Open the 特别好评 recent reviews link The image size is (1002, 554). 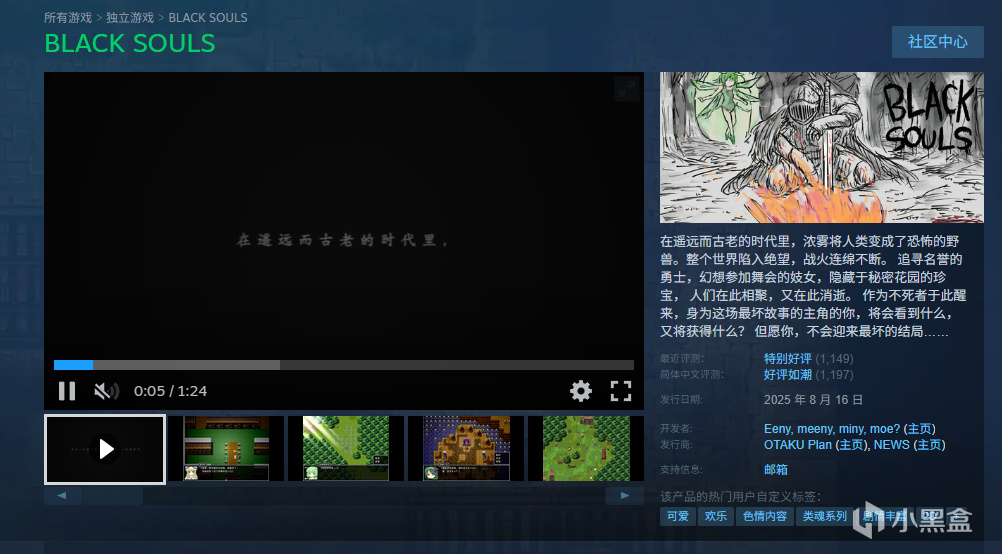(x=787, y=358)
